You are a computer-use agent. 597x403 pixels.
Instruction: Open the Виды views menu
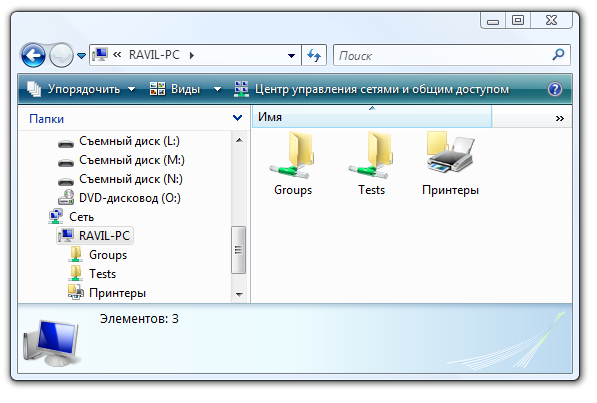(x=185, y=89)
